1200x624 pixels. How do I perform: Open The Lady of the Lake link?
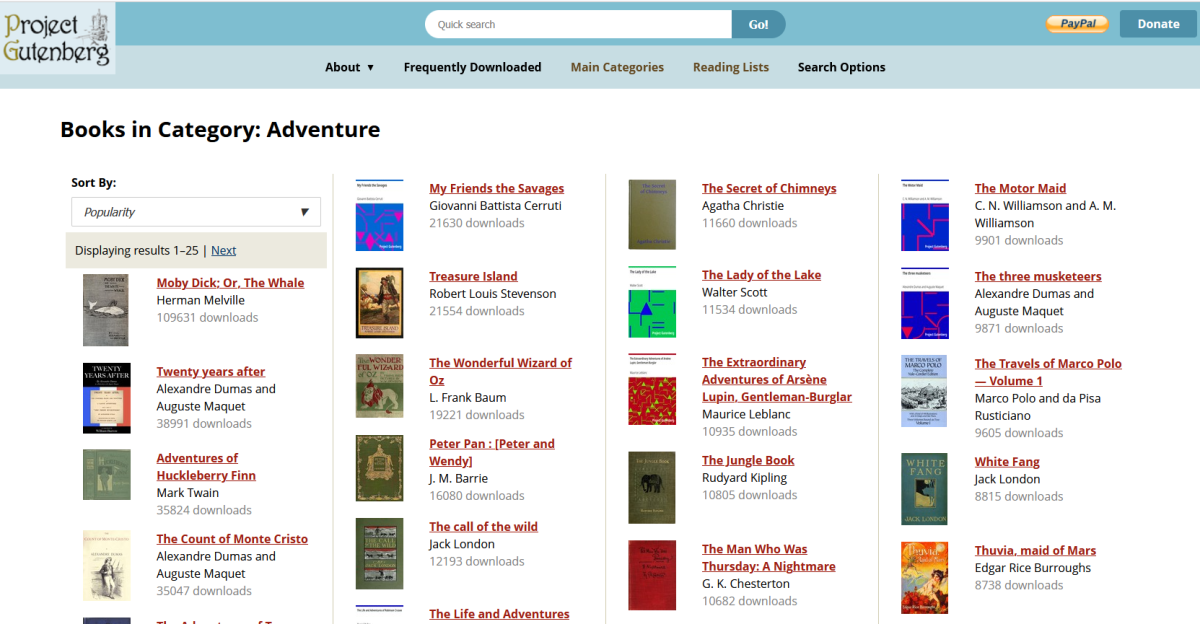[761, 275]
